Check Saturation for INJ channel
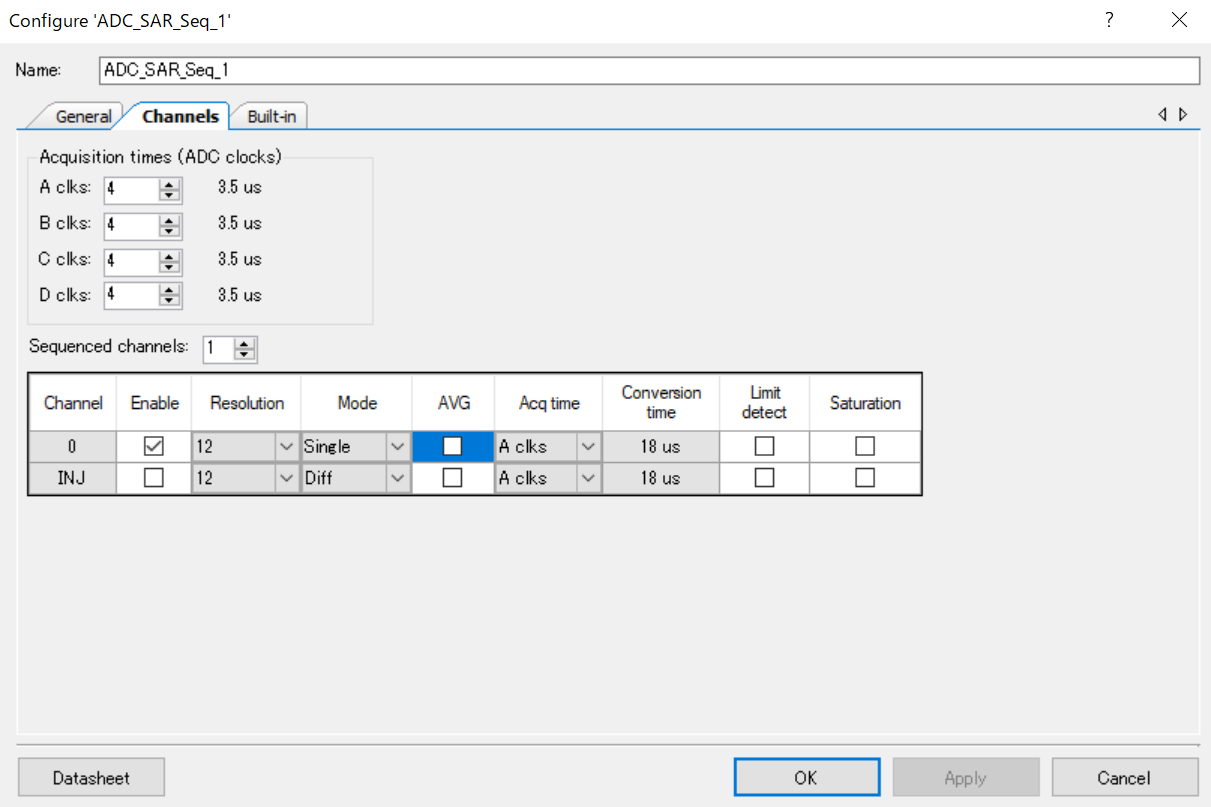Viewport: 1211px width, 807px height. pyautogui.click(x=865, y=479)
